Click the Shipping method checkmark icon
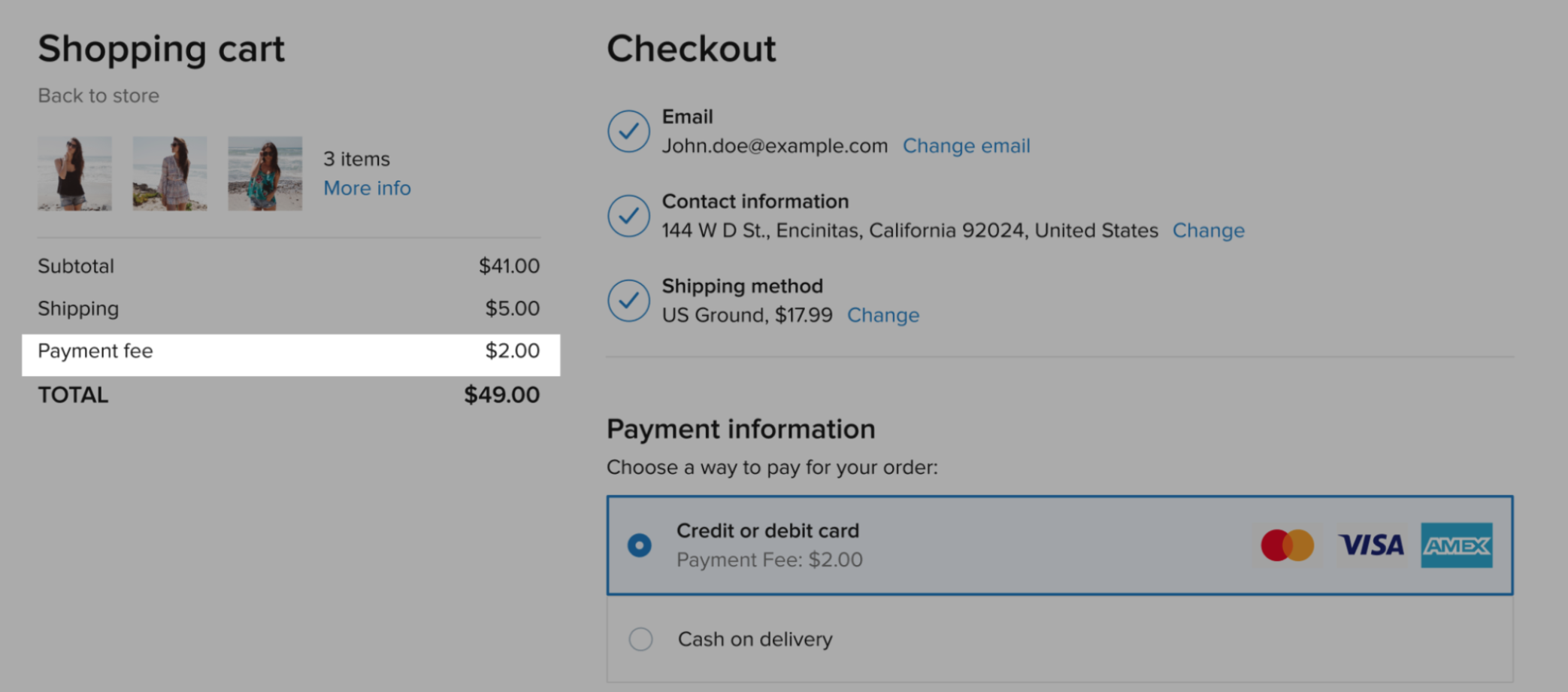Screen dimensions: 1568x692 click(x=628, y=301)
